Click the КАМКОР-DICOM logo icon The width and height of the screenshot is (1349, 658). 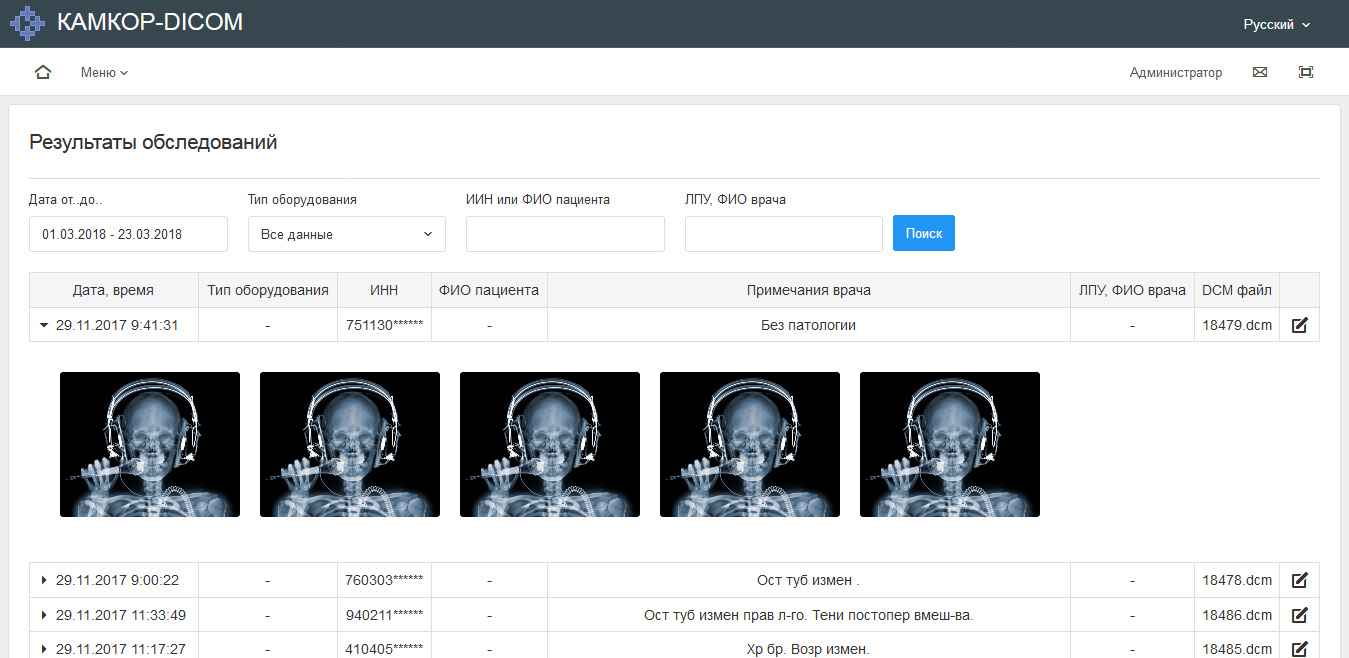click(x=27, y=23)
